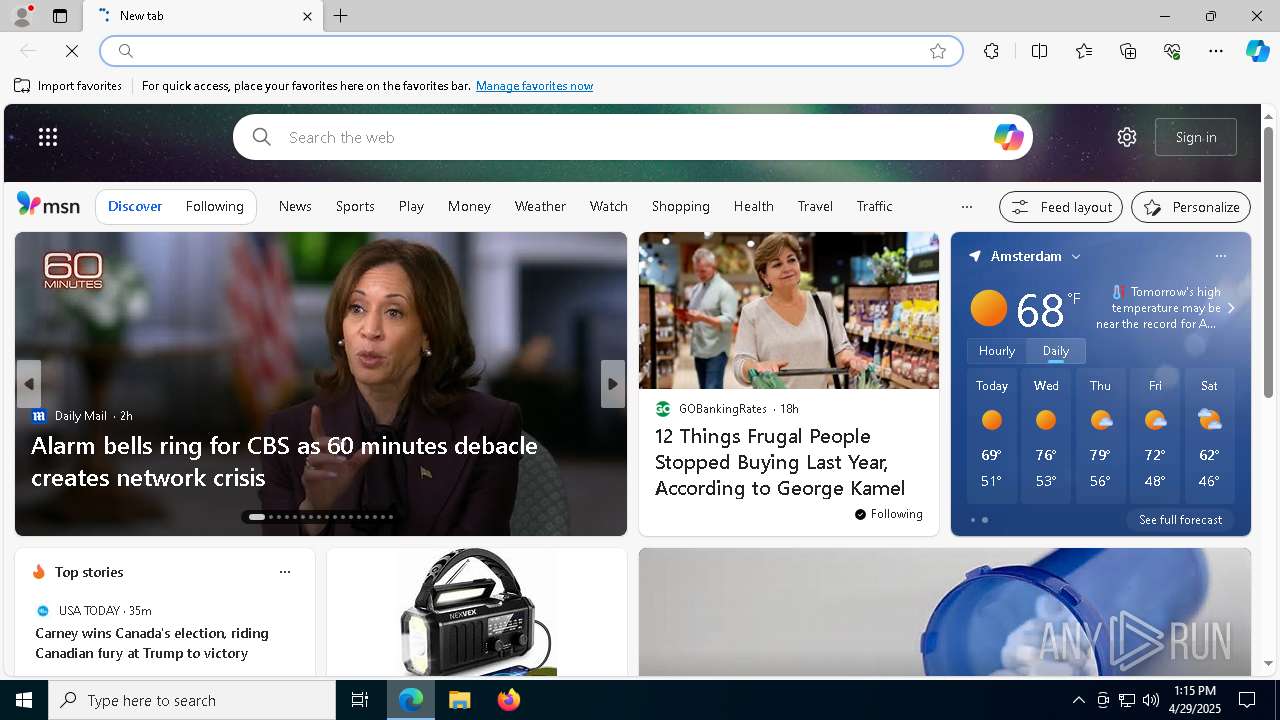Open weather card options ellipsis

(x=1220, y=256)
